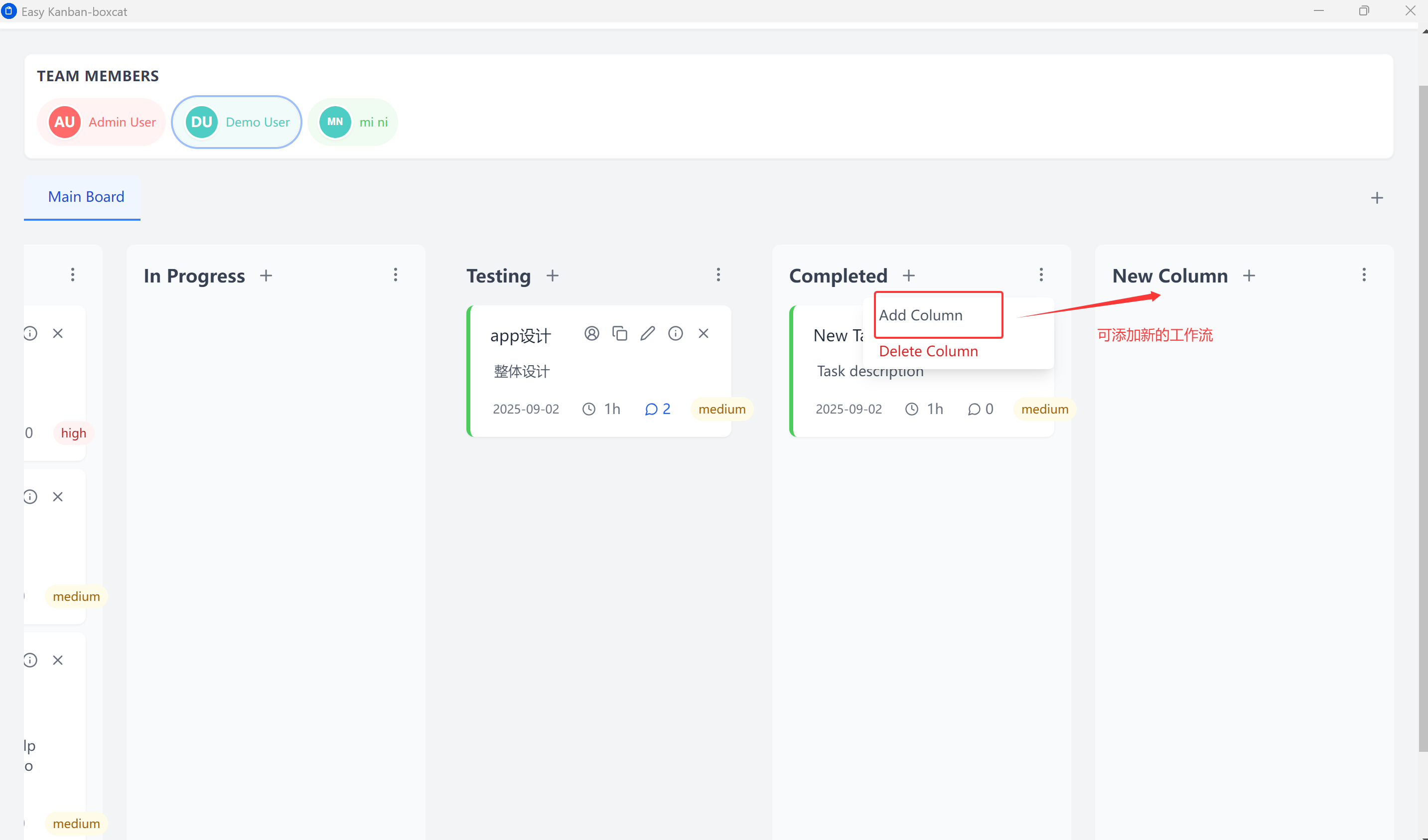Click the Testing column title
Image resolution: width=1428 pixels, height=840 pixels.
coord(499,276)
